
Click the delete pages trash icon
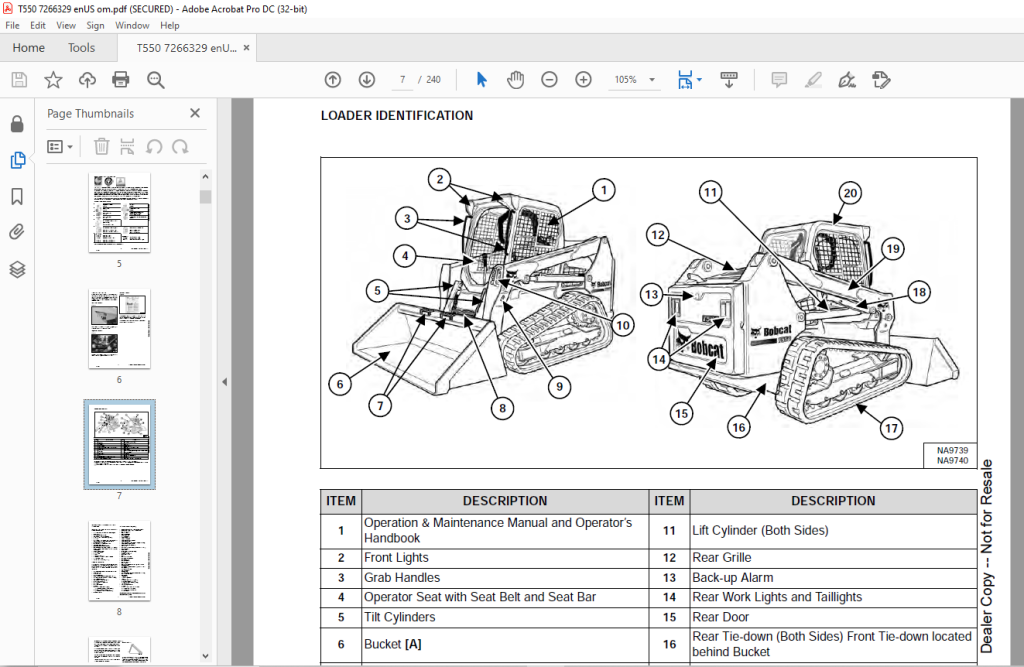point(101,146)
